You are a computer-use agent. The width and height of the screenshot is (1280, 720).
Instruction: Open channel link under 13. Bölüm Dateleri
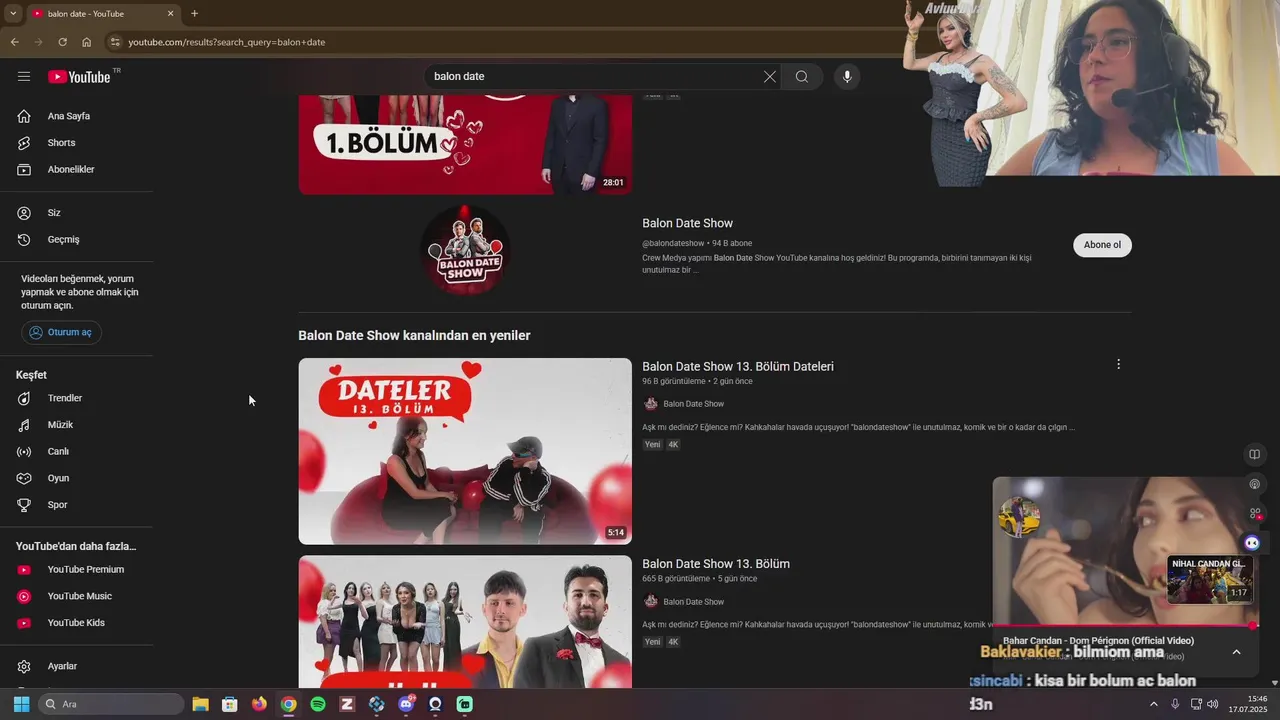[693, 404]
